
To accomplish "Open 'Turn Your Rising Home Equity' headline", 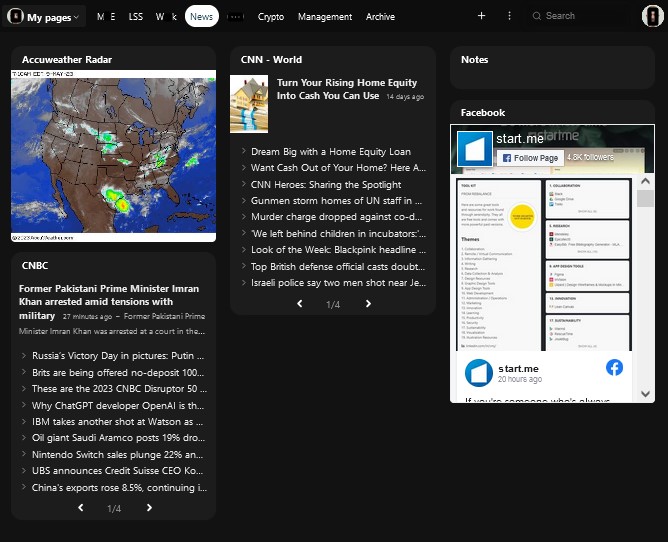I will pyautogui.click(x=347, y=89).
